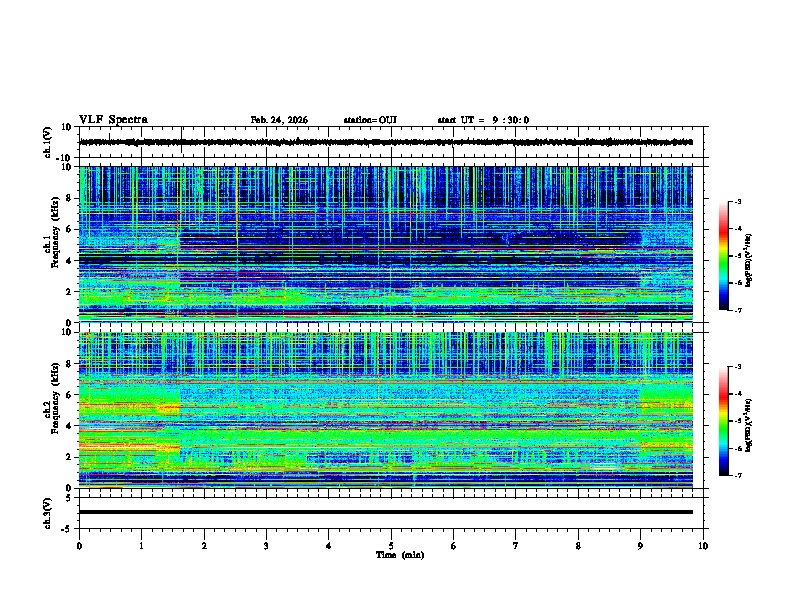
Task: Click the "ch.3(V)" axis label
Action: pyautogui.click(x=48, y=514)
